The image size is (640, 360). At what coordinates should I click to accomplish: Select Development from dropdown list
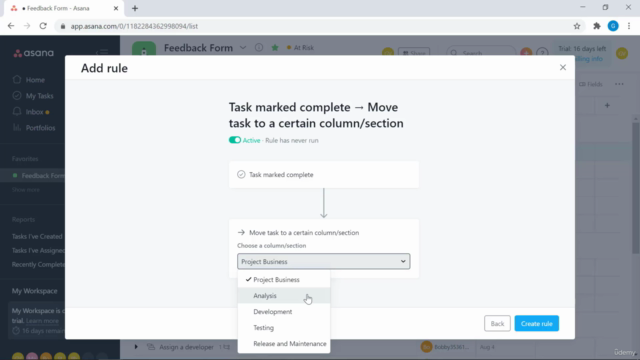pyautogui.click(x=284, y=311)
